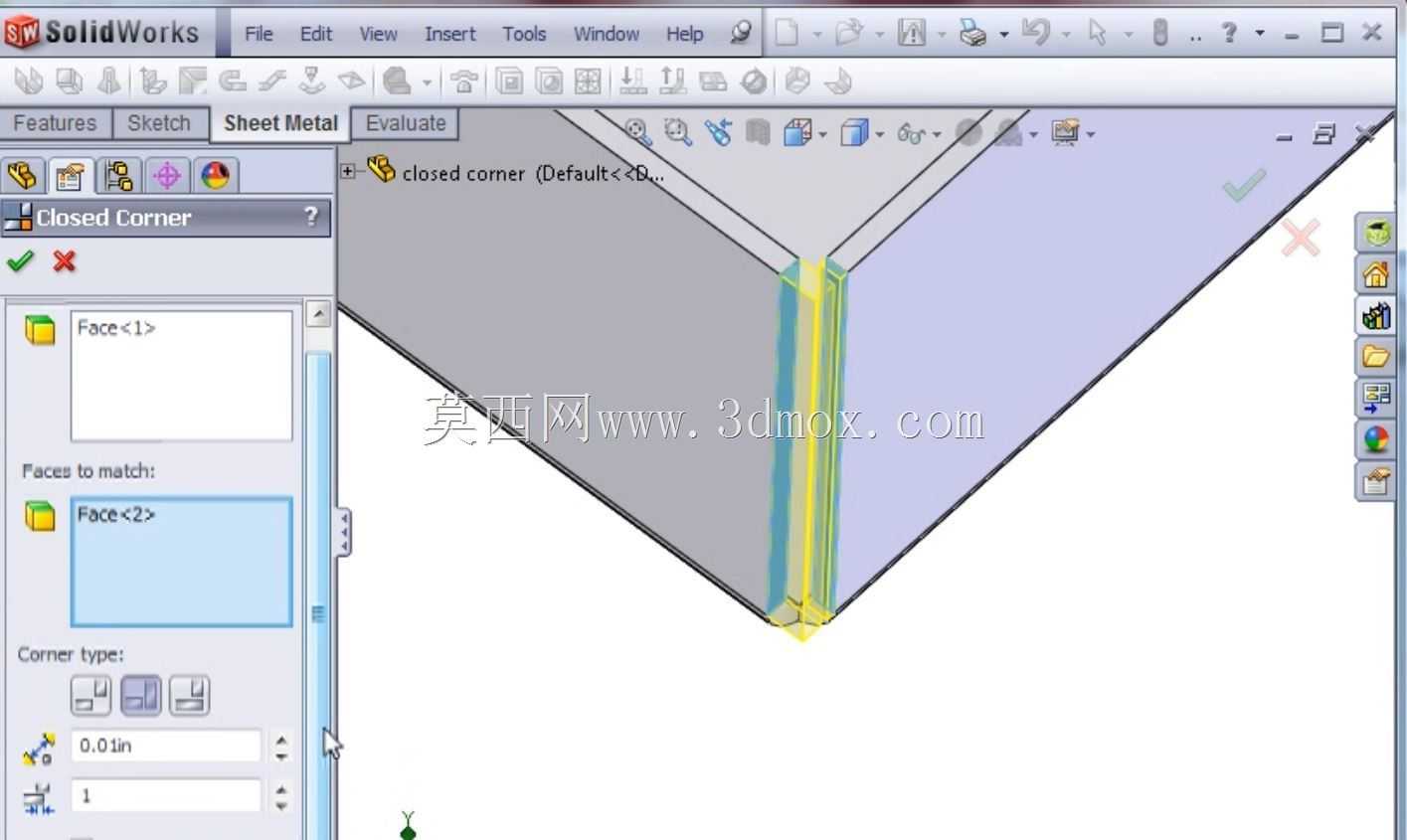Open Custom Properties icon in task pane

[1376, 481]
